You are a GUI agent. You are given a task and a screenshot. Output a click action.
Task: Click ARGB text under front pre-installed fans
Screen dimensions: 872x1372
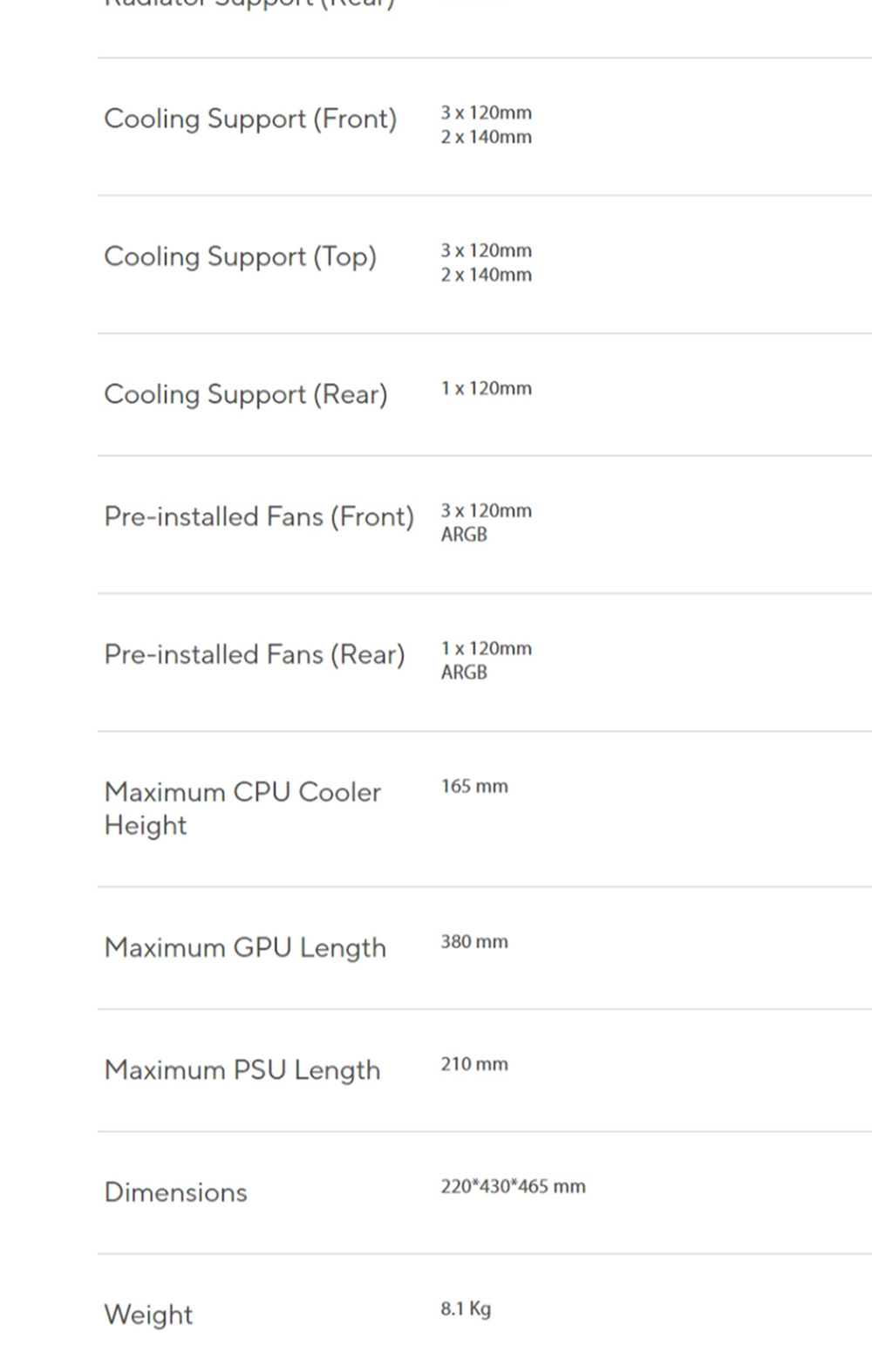[464, 535]
